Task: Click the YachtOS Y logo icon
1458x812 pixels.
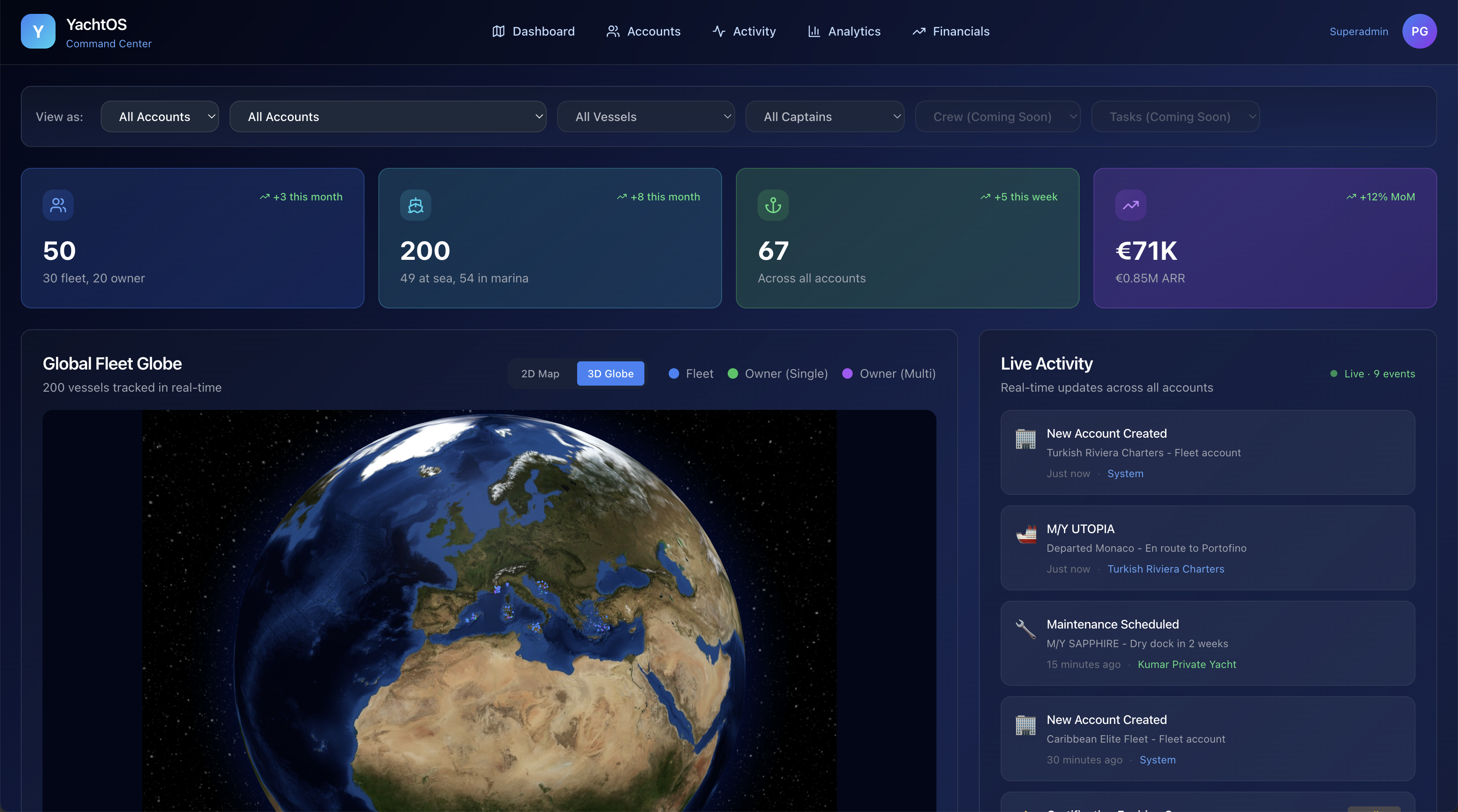Action: point(38,31)
